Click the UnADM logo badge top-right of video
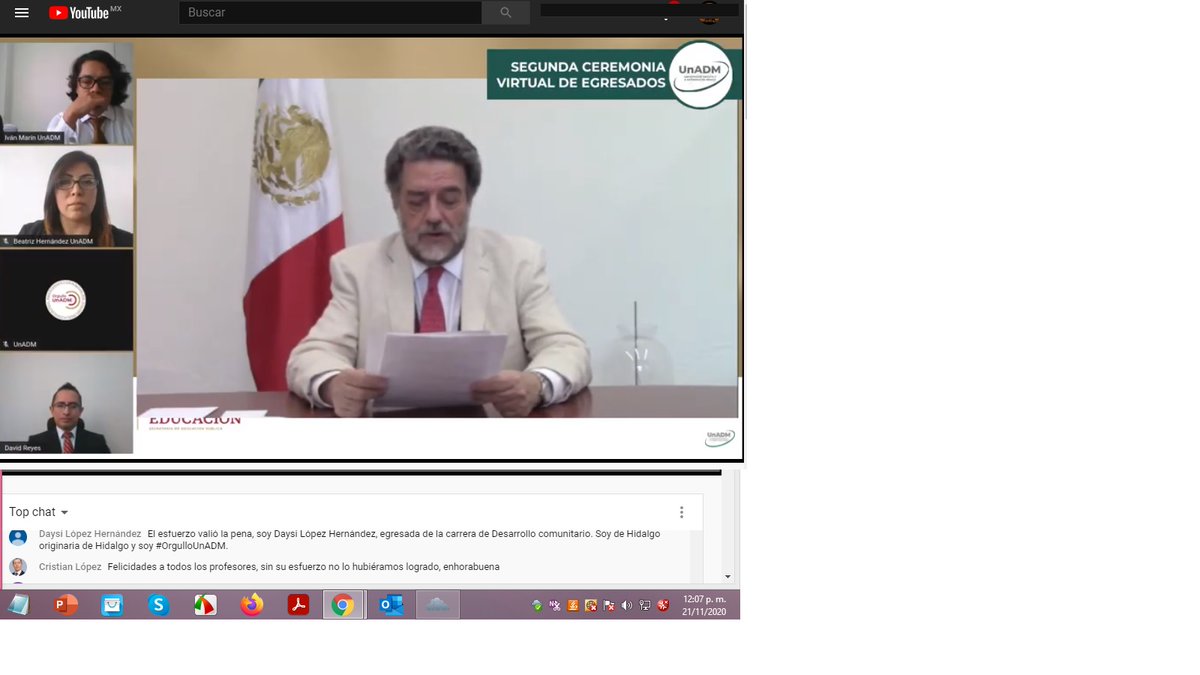The image size is (1200, 675). click(x=701, y=75)
